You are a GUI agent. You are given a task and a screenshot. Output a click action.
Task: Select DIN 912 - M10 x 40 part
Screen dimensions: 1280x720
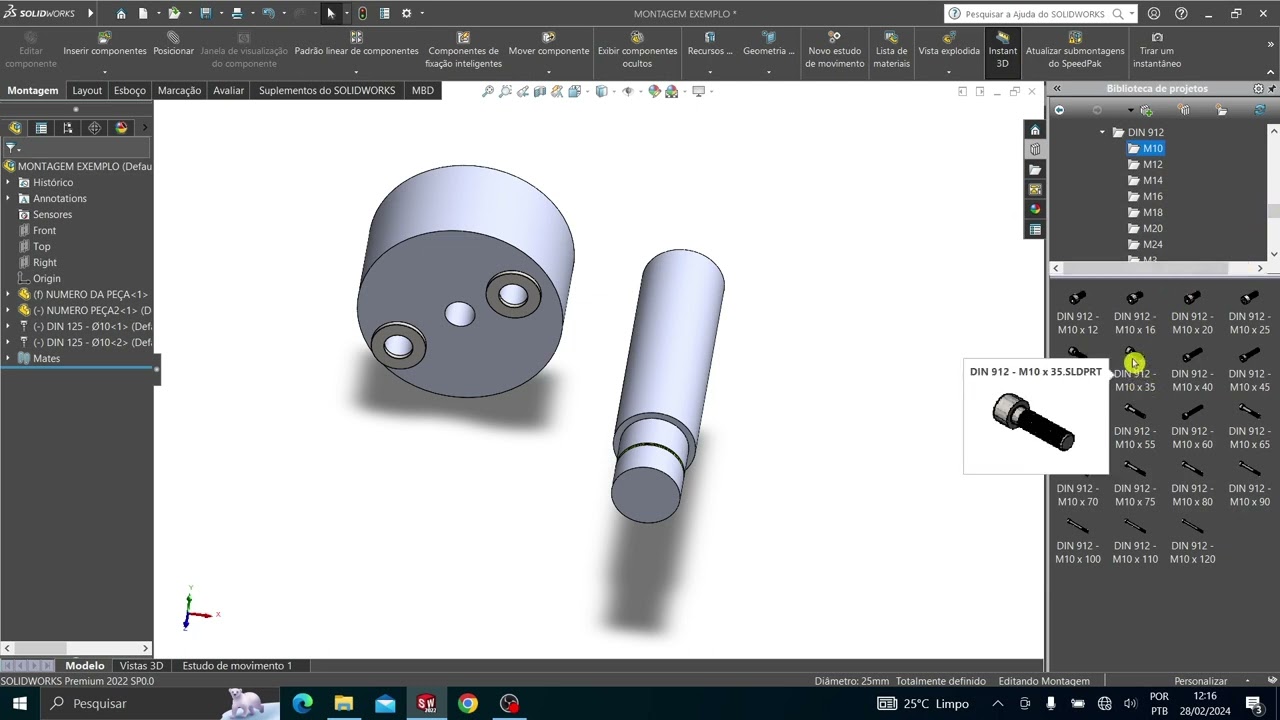(x=1192, y=370)
